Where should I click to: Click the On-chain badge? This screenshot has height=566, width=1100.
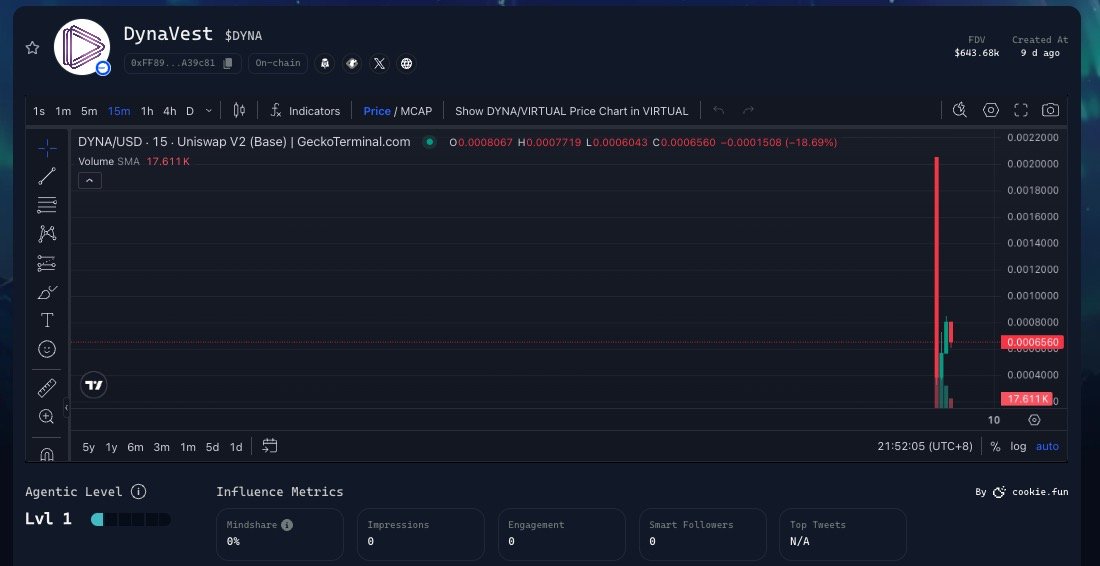point(278,63)
